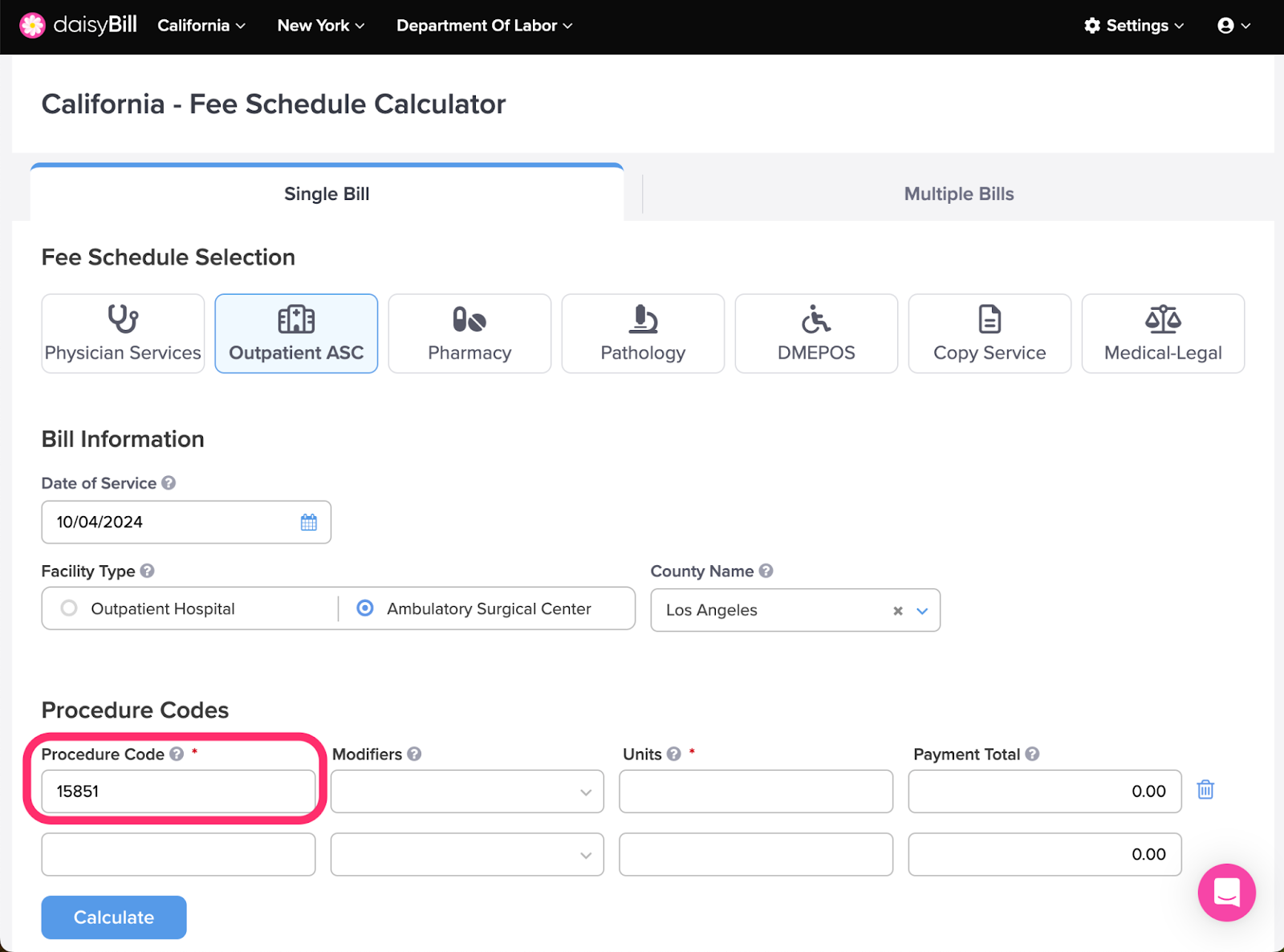Go to the daisyBill home logo

point(78,26)
